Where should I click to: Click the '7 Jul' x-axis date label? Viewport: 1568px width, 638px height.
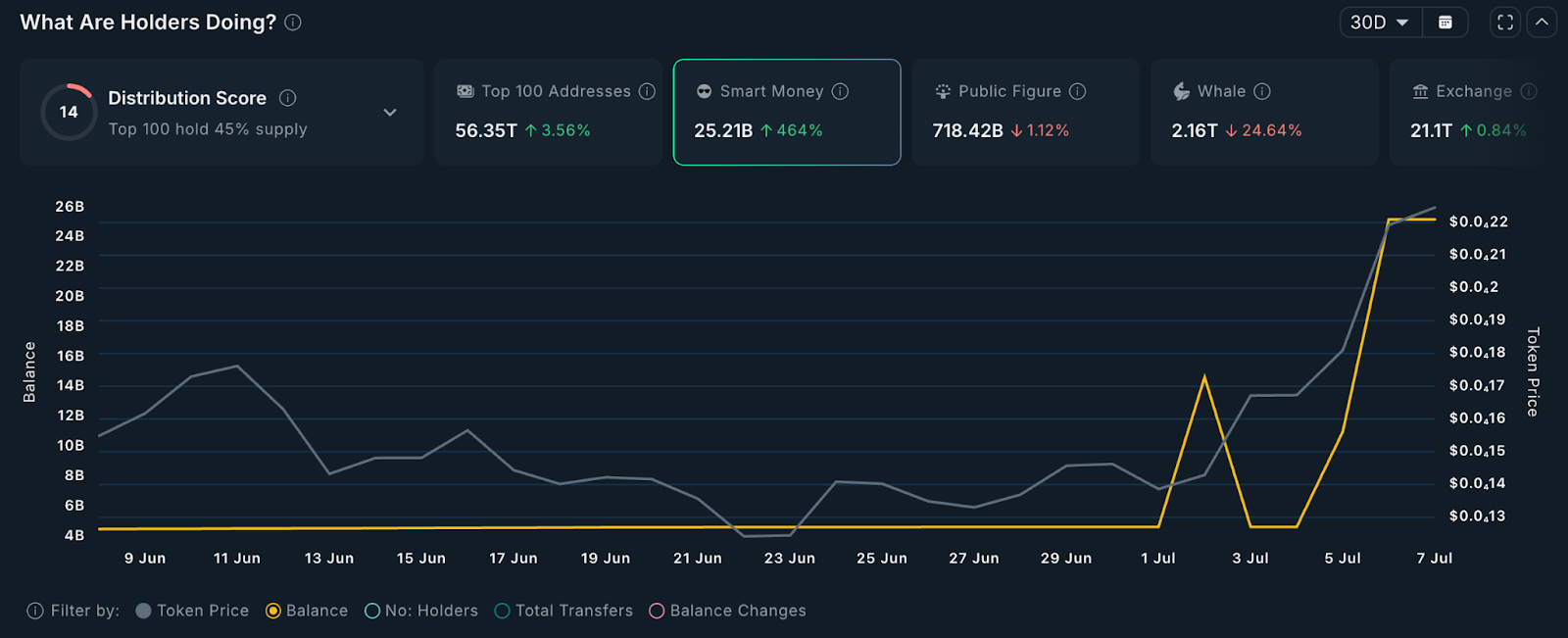(1435, 558)
